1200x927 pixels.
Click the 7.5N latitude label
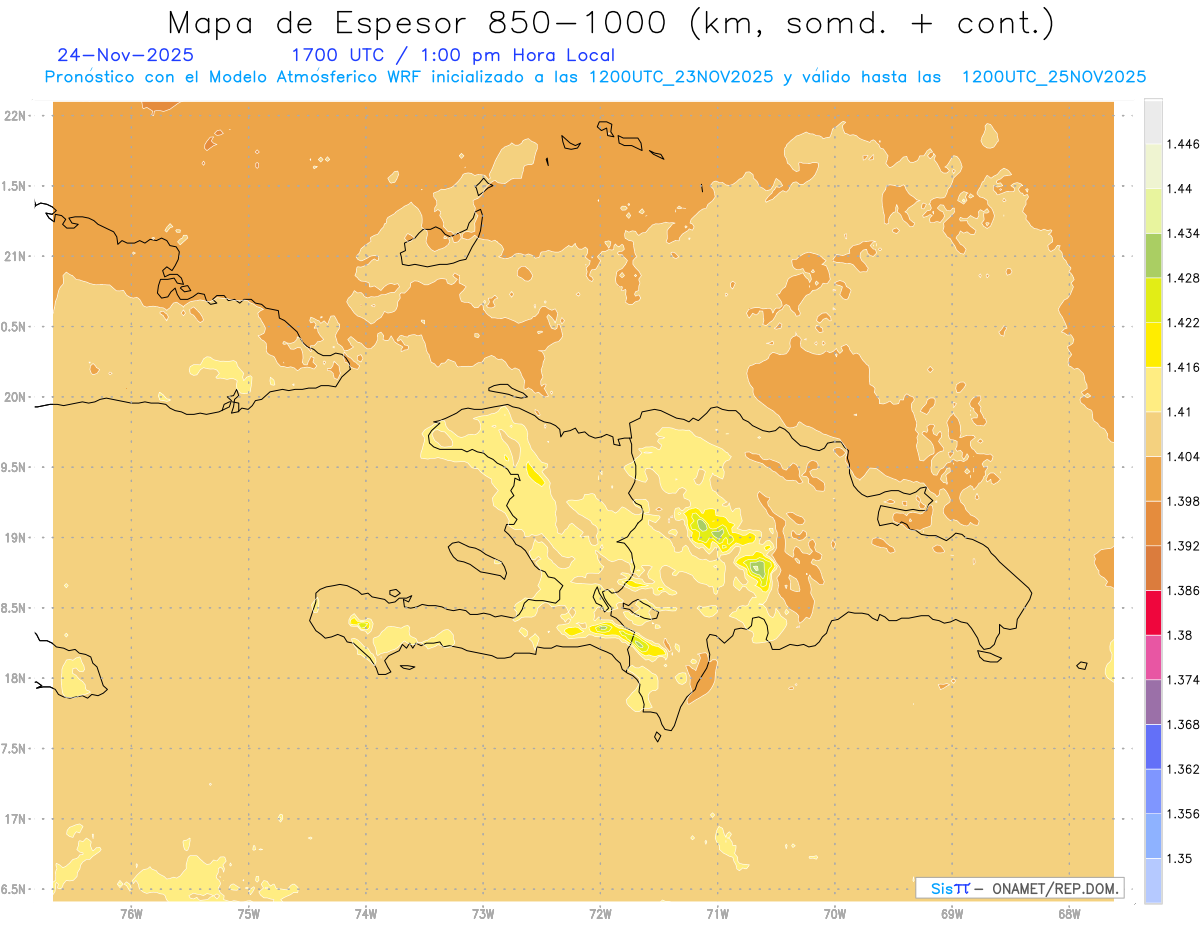point(15,749)
